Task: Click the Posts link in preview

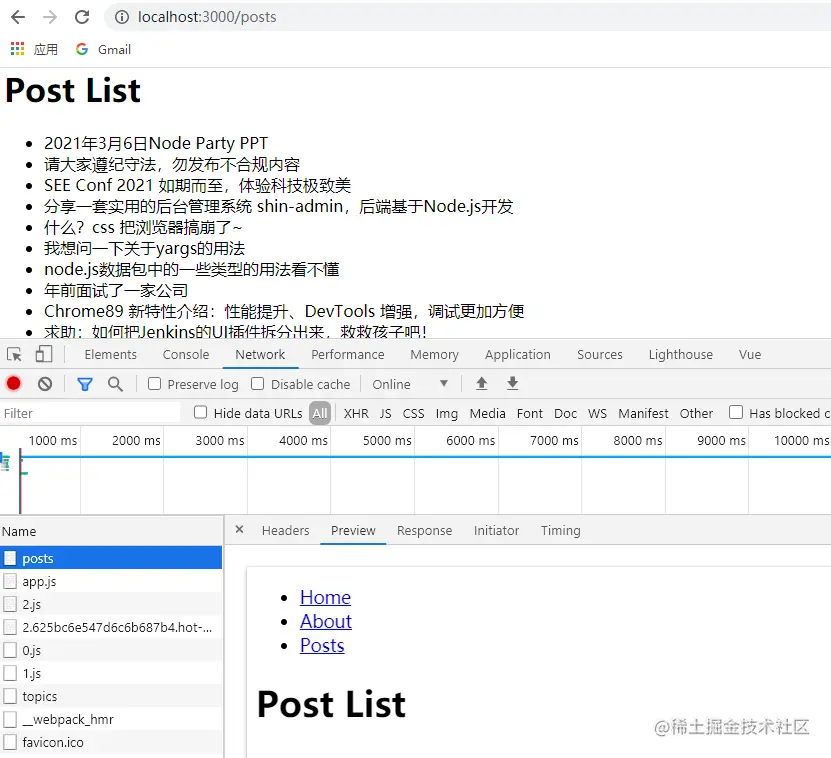Action: click(322, 646)
